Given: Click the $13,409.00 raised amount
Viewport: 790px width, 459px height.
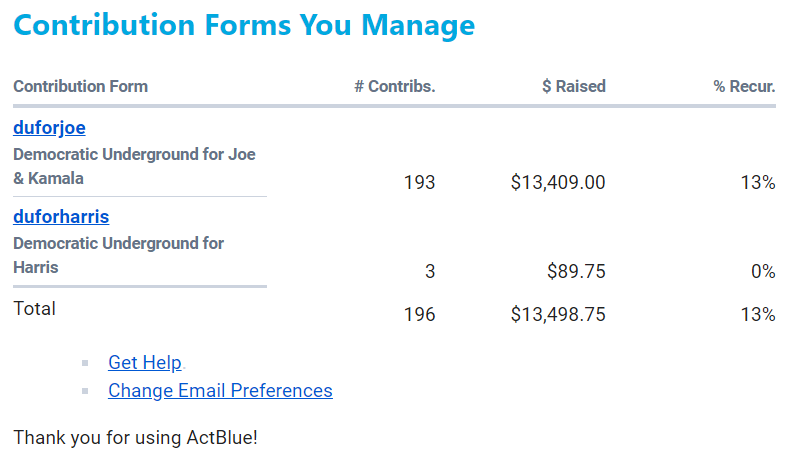Looking at the screenshot, I should click(557, 183).
